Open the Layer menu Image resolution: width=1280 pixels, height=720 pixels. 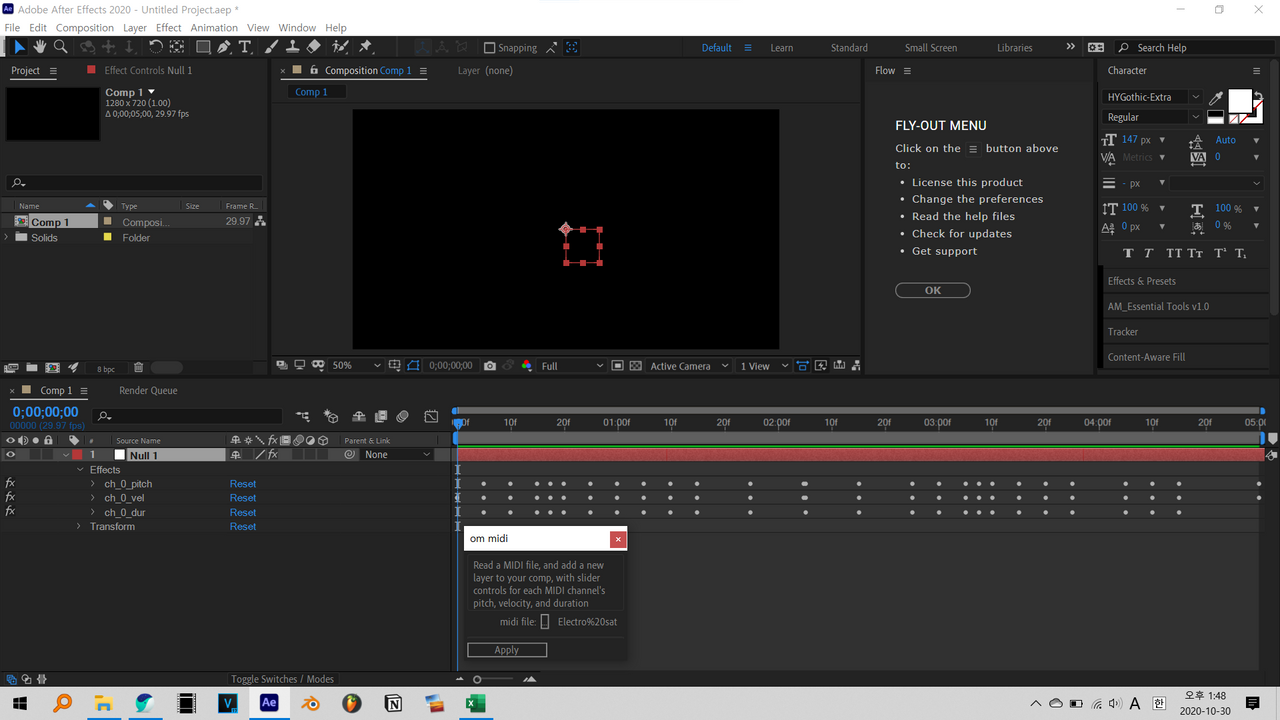[135, 27]
